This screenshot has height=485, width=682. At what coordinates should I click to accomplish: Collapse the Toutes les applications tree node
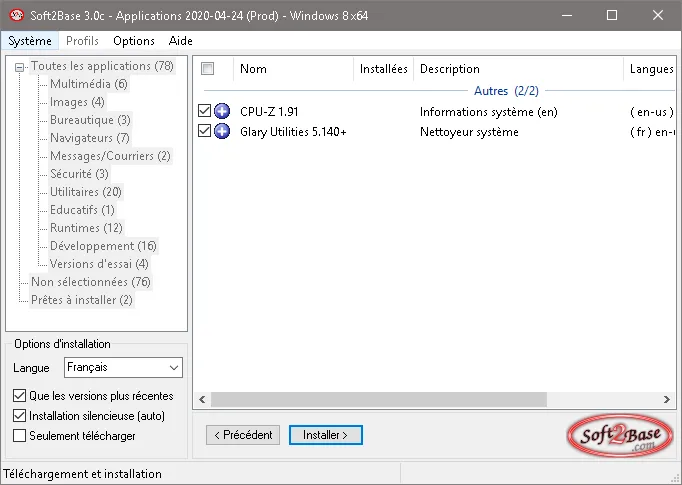click(x=19, y=67)
